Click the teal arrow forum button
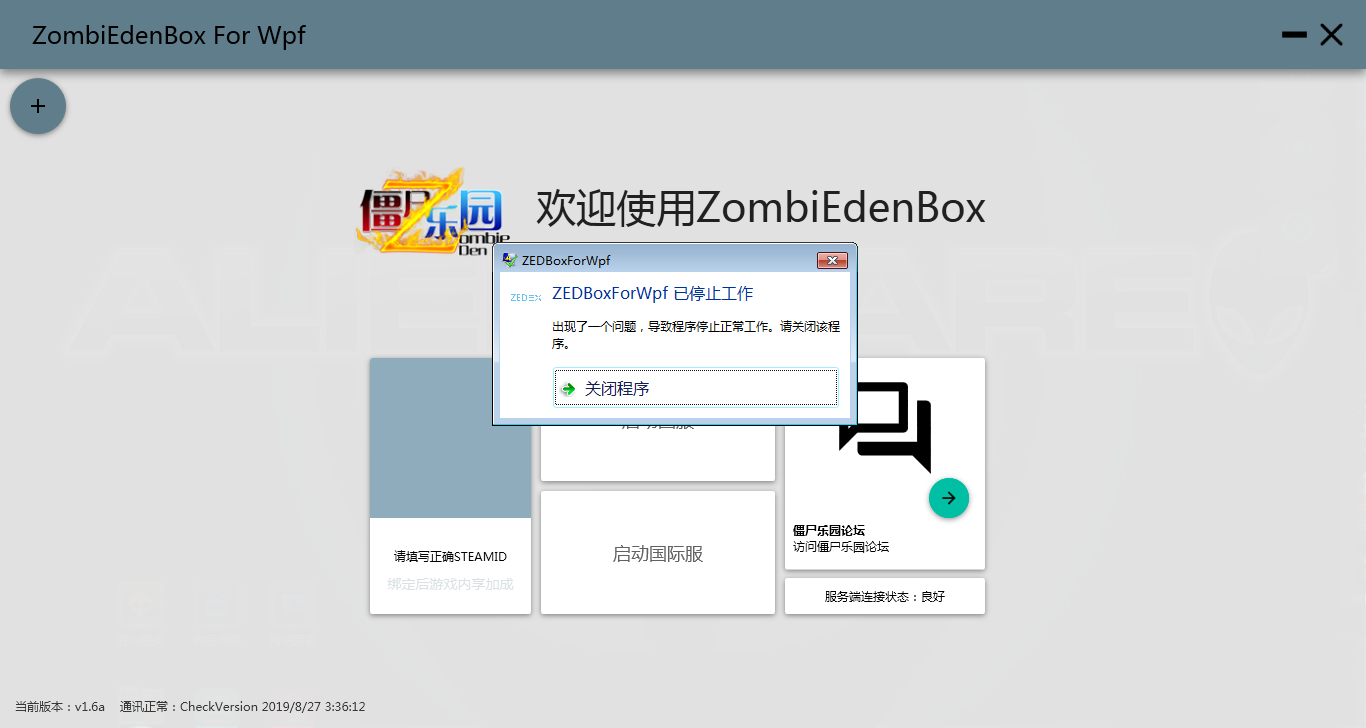The height and width of the screenshot is (728, 1366). 948,498
